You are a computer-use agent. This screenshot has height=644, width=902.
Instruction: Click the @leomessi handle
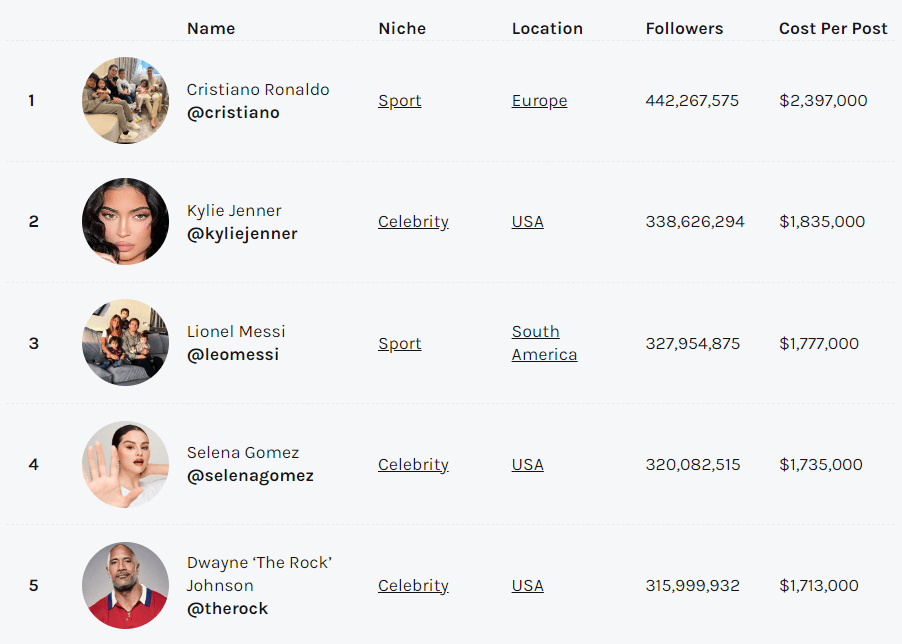233,355
